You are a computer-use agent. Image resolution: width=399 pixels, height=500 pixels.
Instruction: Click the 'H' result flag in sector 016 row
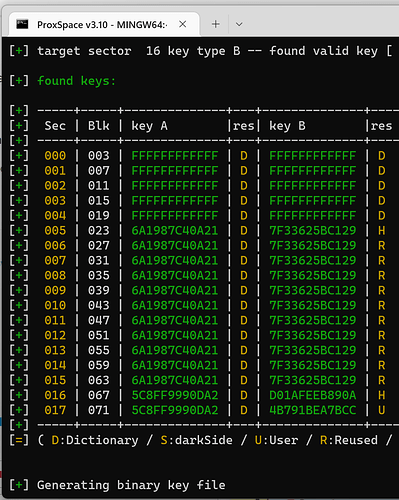(x=382, y=395)
